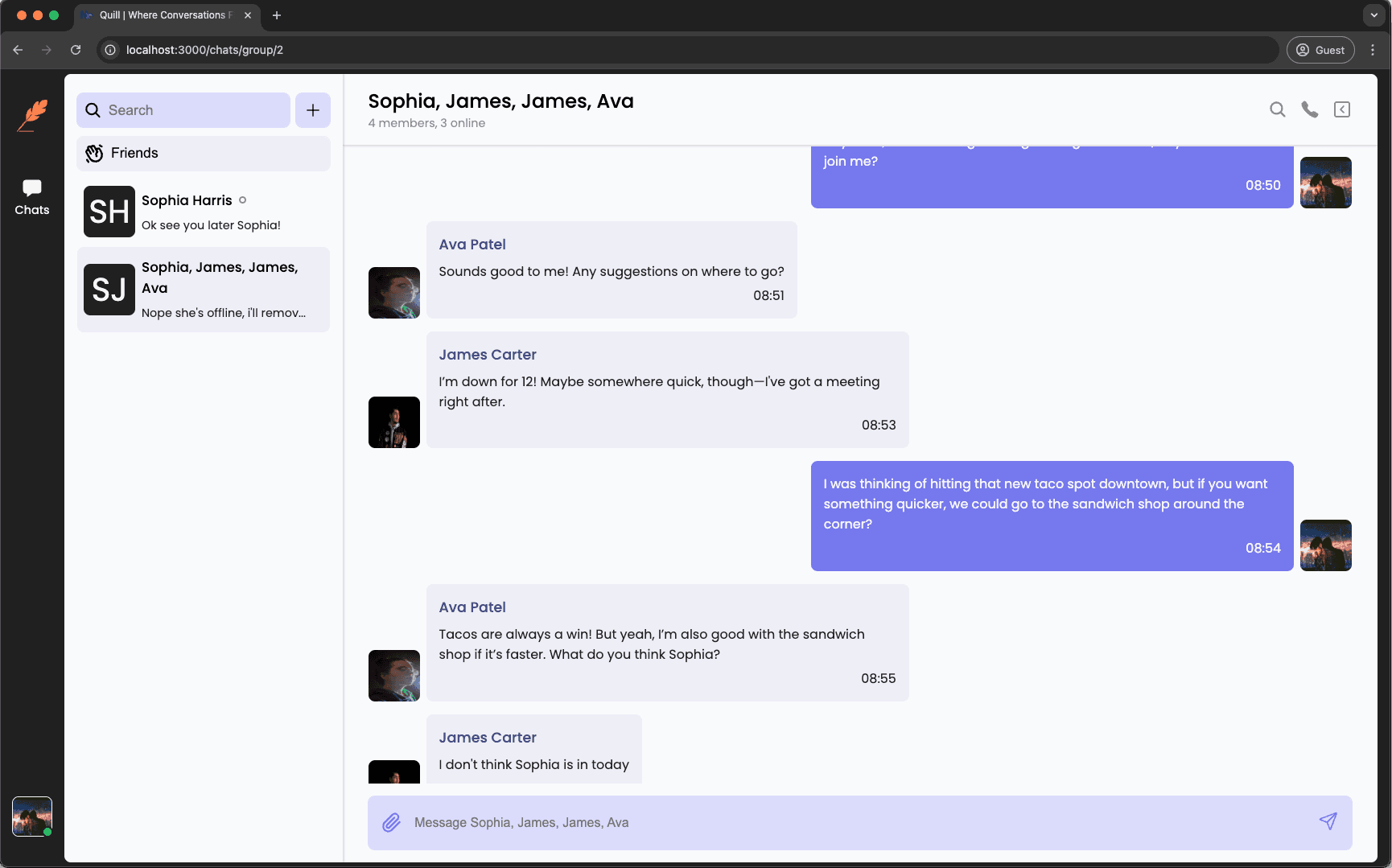The height and width of the screenshot is (868, 1392).
Task: Collapse the chat info side panel
Action: point(1342,109)
